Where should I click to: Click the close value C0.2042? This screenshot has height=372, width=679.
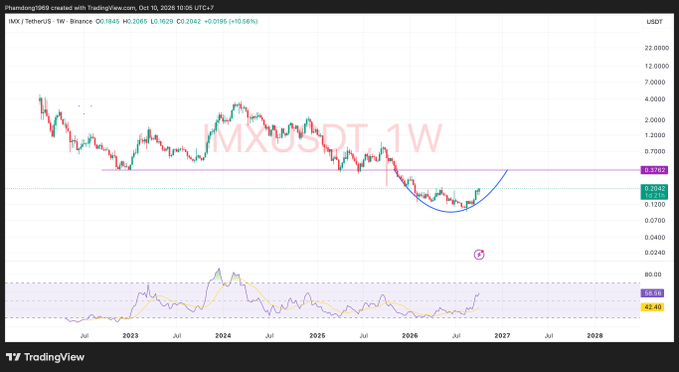189,21
